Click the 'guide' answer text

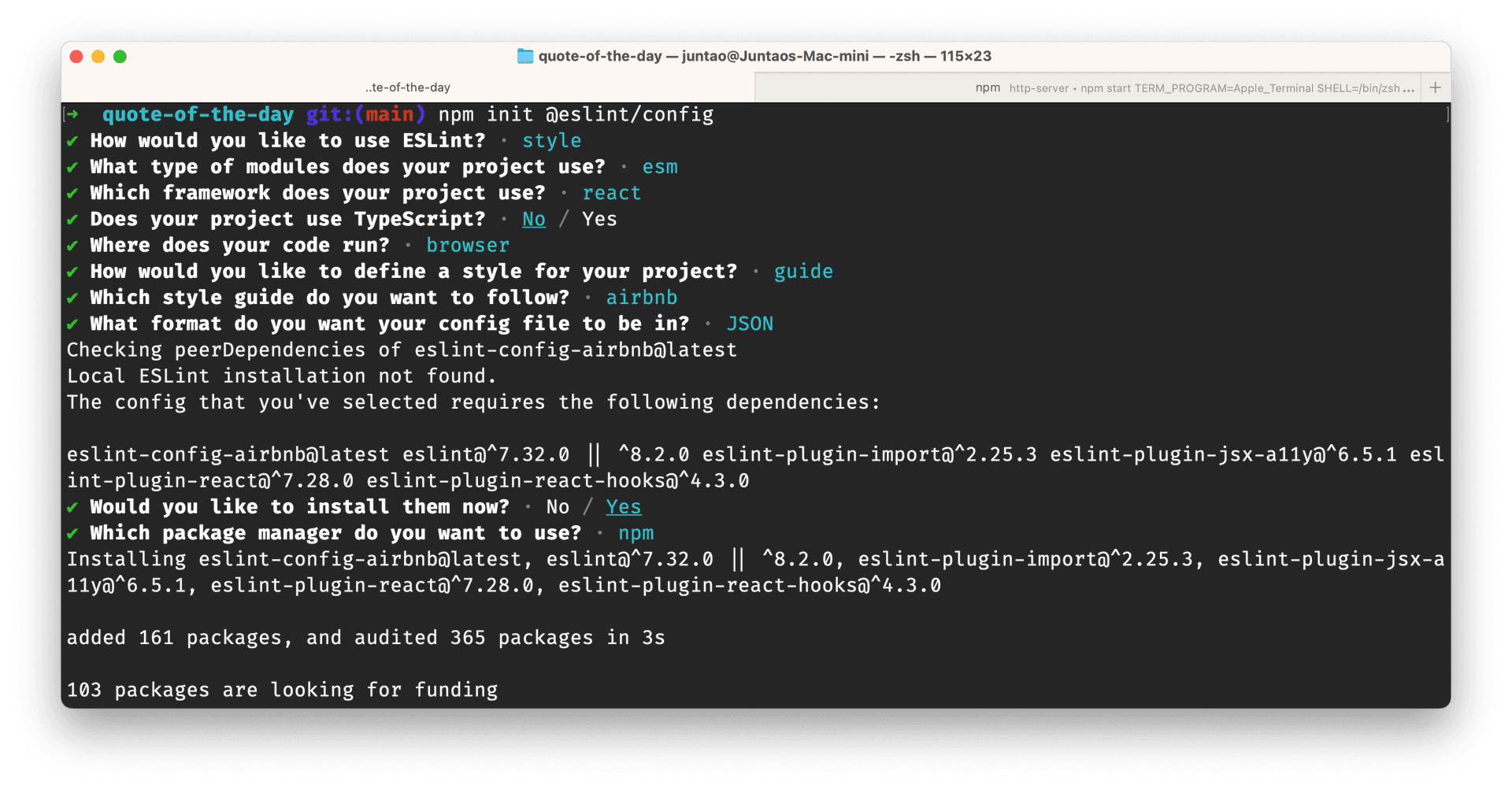803,272
